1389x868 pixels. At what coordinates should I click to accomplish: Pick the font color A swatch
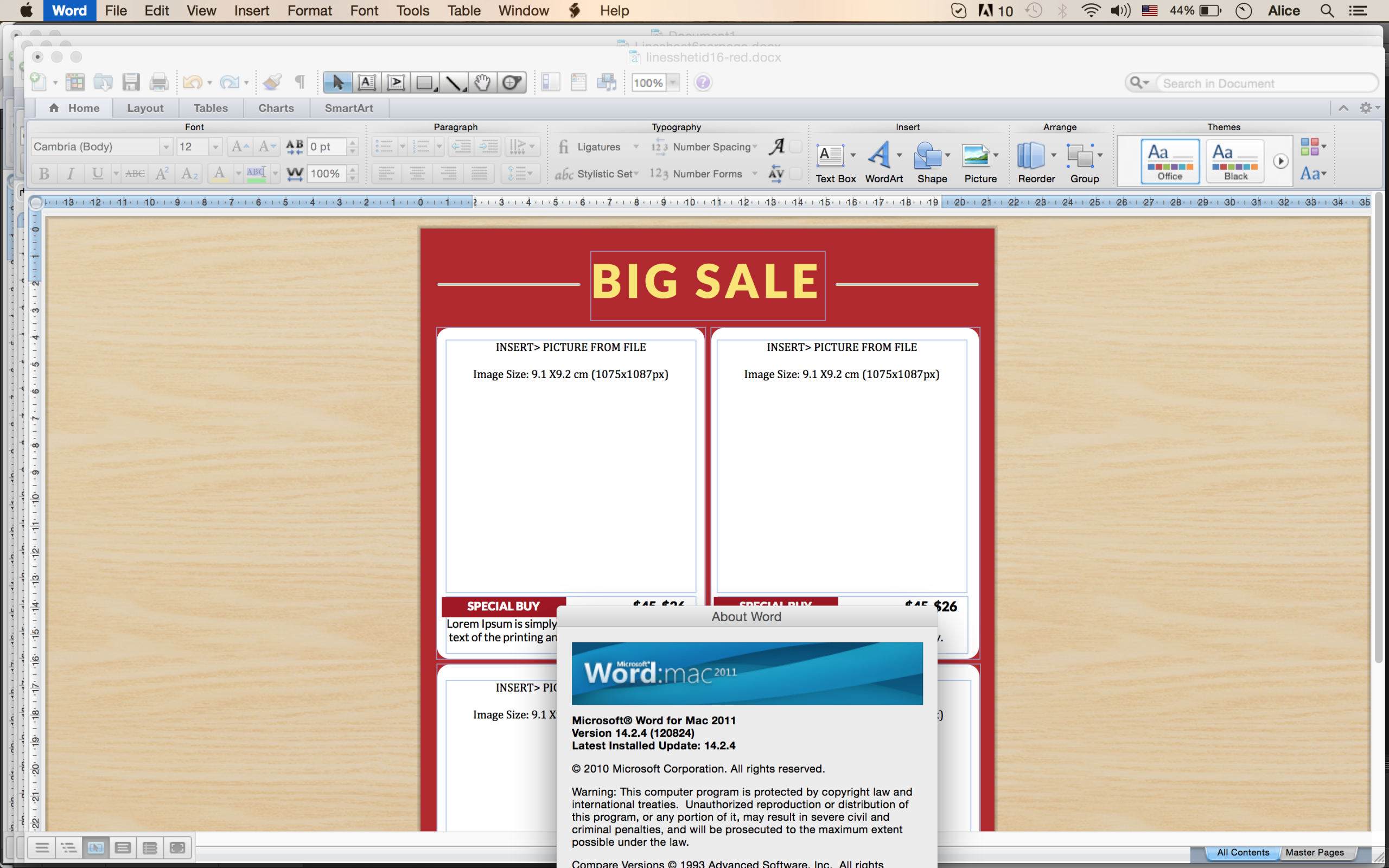[x=219, y=174]
